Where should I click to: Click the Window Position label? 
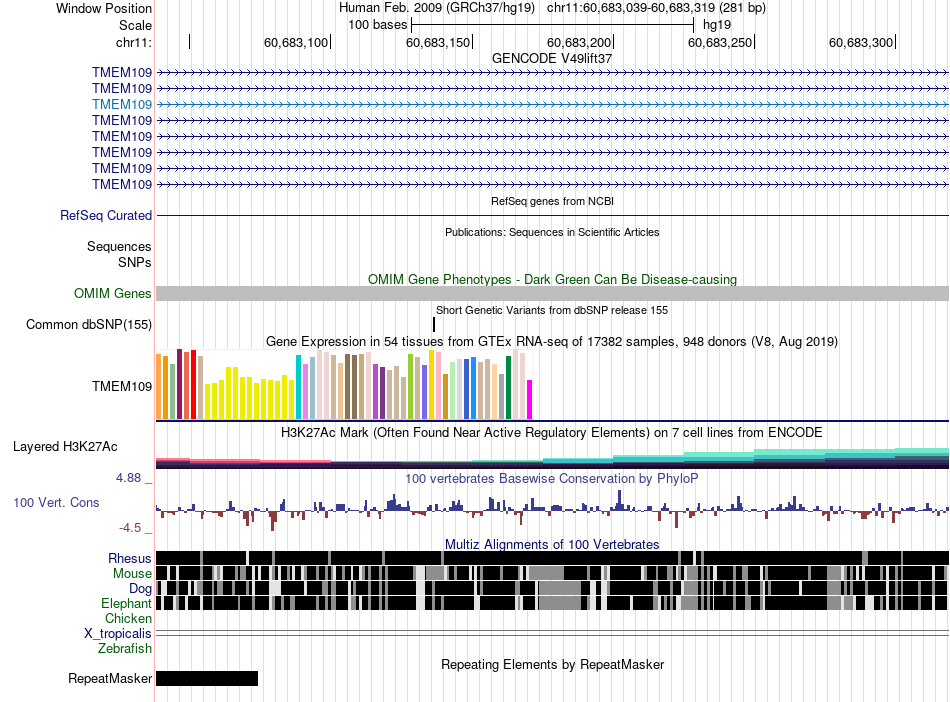(x=104, y=8)
